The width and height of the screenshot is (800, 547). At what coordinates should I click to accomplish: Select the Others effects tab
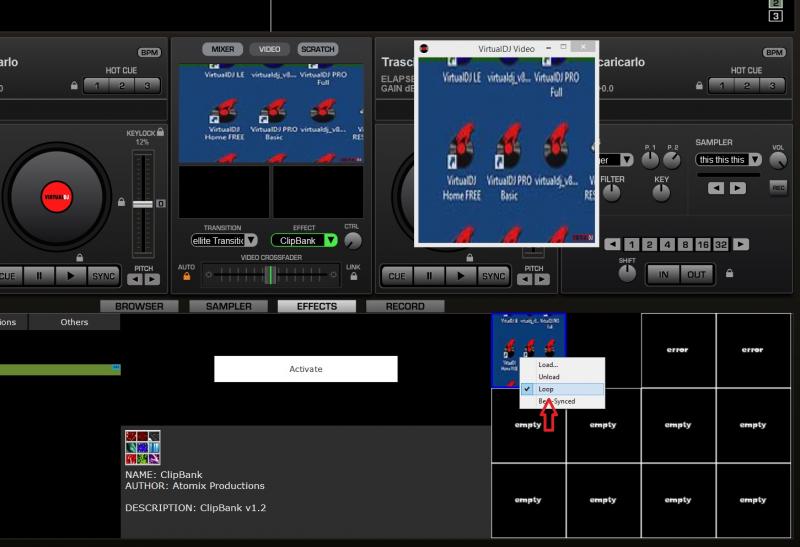click(x=74, y=322)
